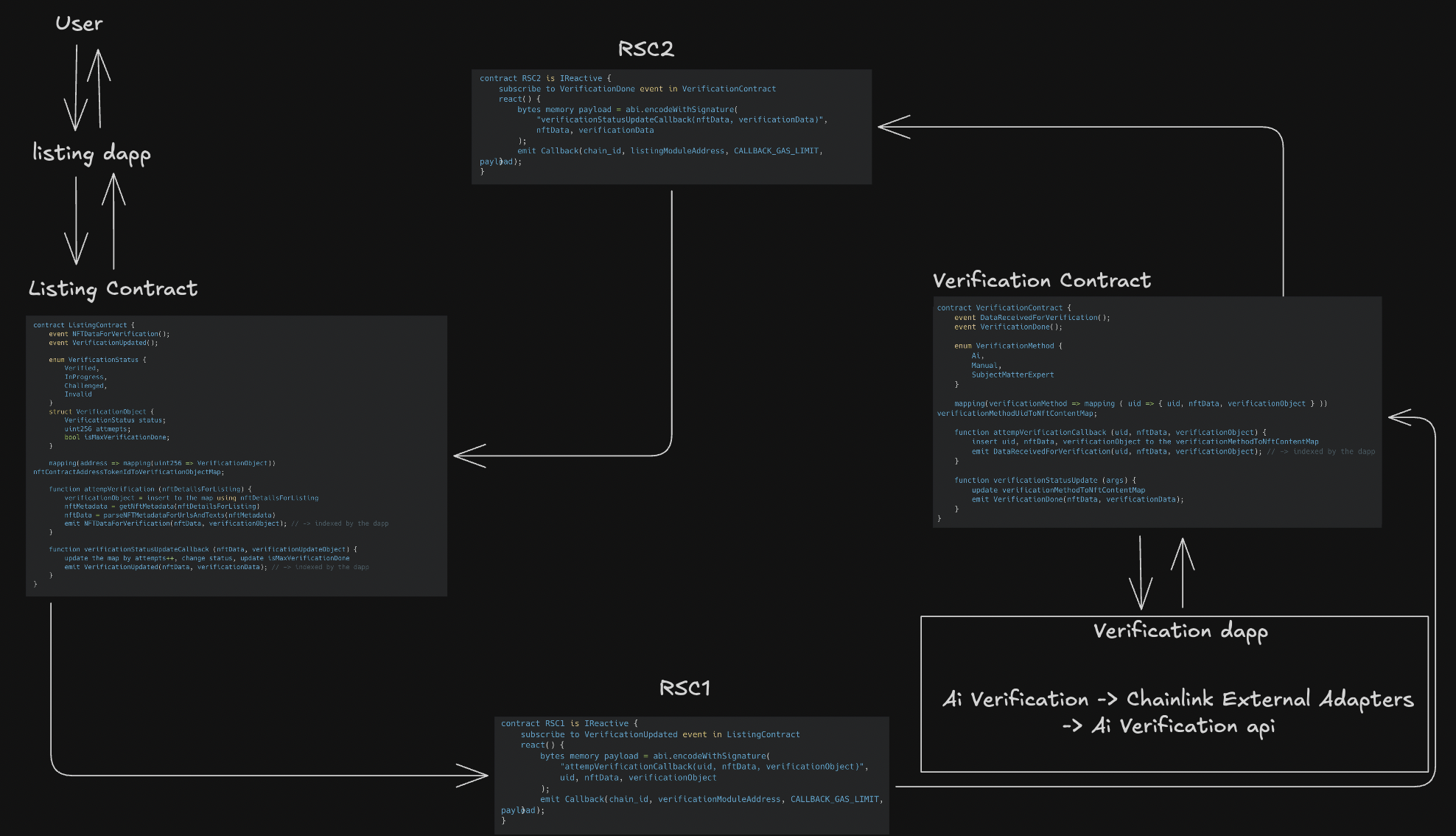The height and width of the screenshot is (836, 1456).
Task: Click RSC1's "emit Callback(chain_id, verificationModuleAddress" line
Action: [712, 799]
